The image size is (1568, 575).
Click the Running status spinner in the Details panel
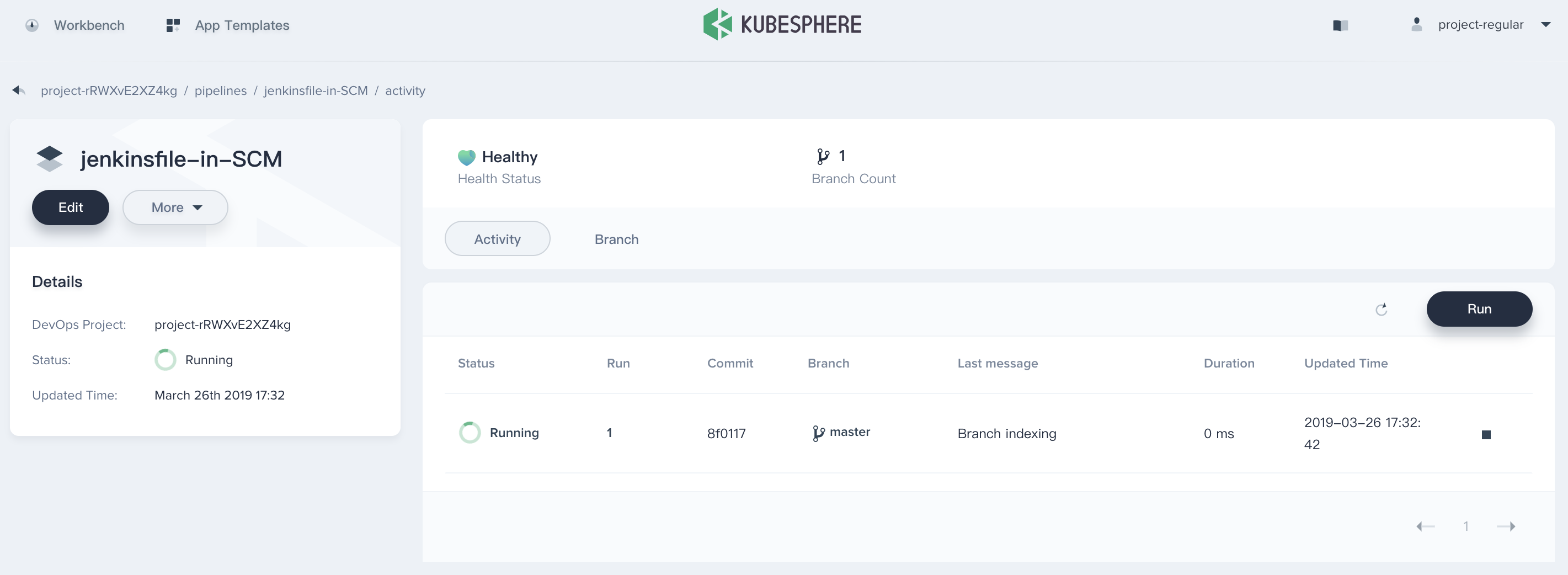tap(165, 359)
